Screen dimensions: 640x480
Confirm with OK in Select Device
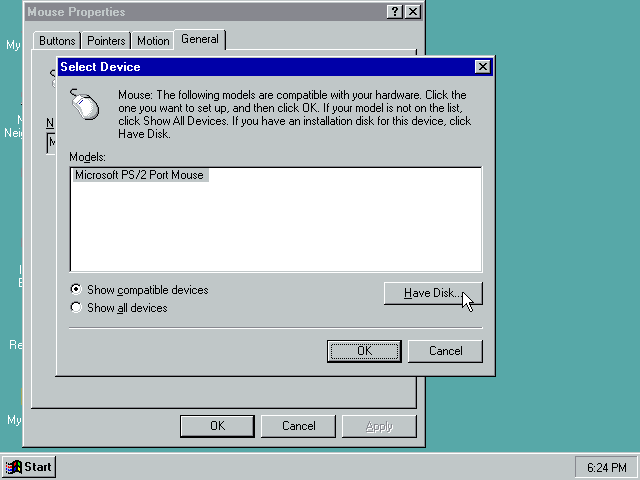point(364,351)
